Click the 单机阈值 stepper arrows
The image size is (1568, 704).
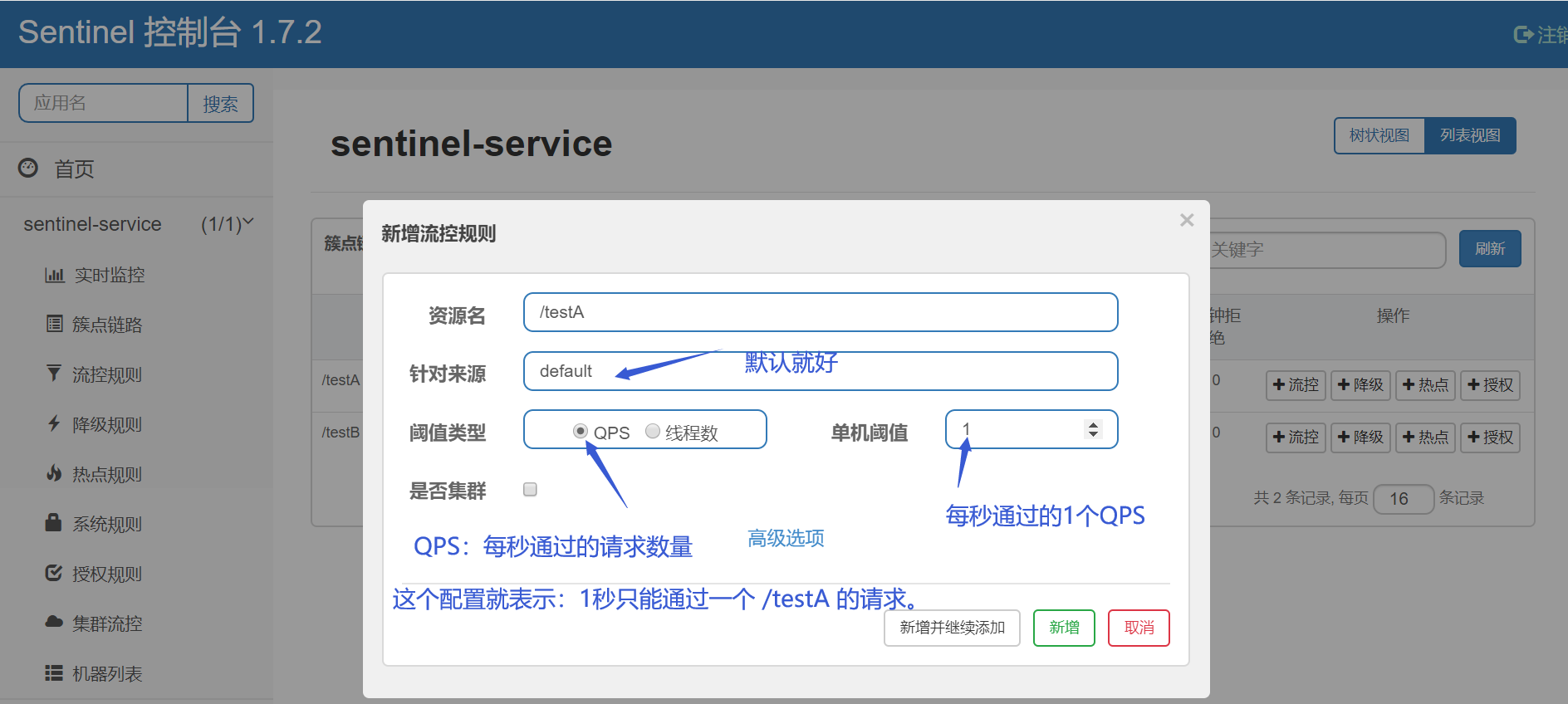pyautogui.click(x=1093, y=429)
